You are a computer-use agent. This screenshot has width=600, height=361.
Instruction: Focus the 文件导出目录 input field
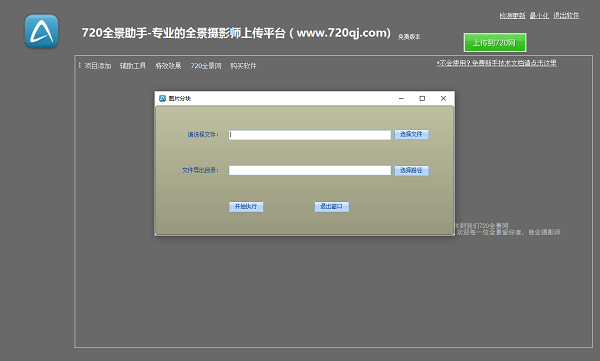[x=310, y=170]
